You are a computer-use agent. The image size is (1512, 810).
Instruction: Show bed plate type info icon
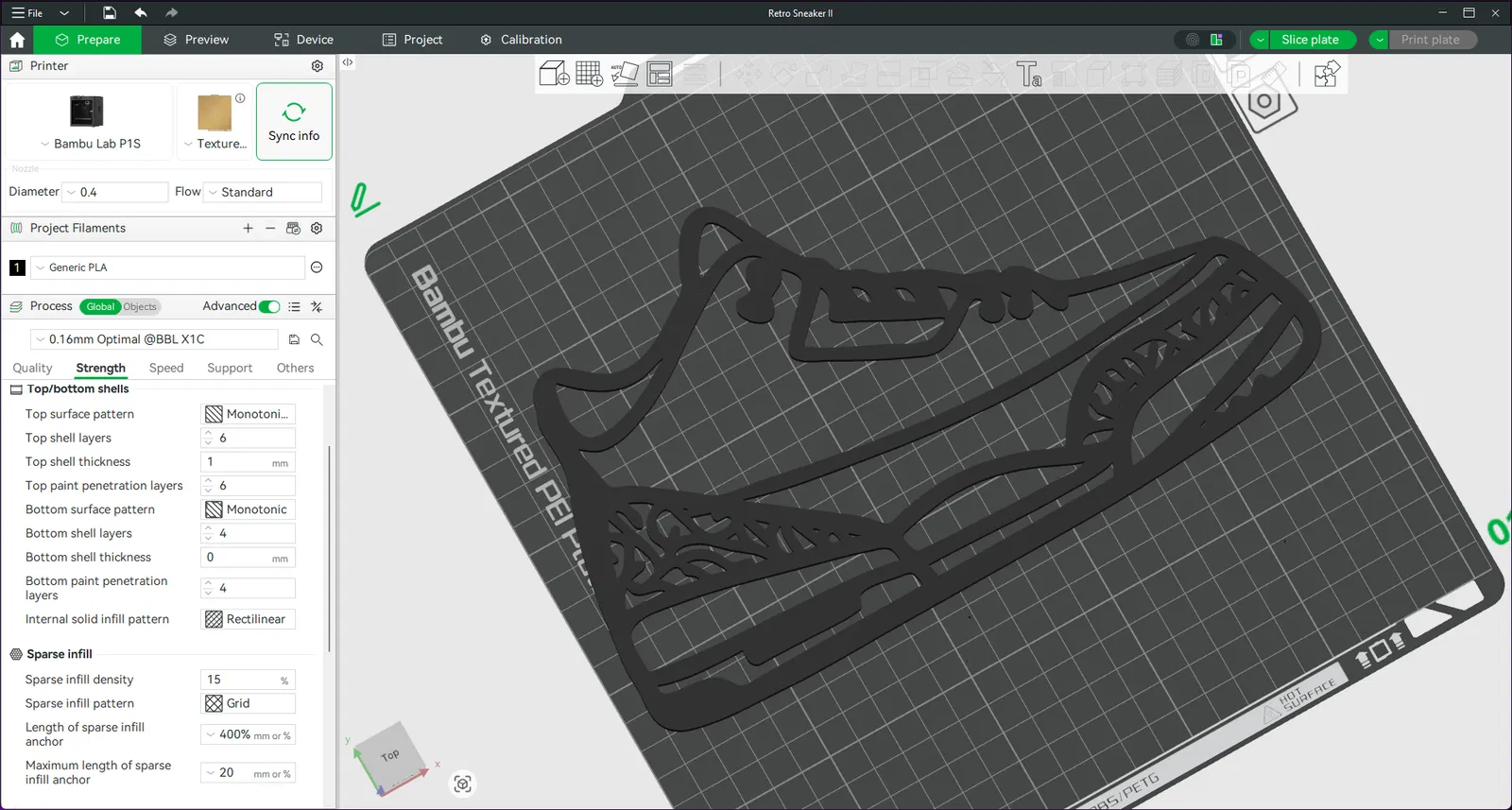(240, 98)
